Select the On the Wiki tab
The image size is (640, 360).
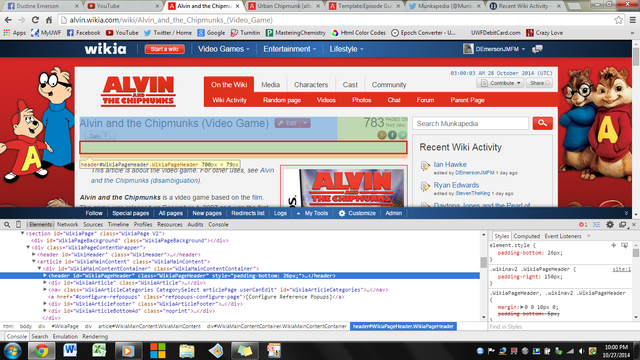(229, 85)
